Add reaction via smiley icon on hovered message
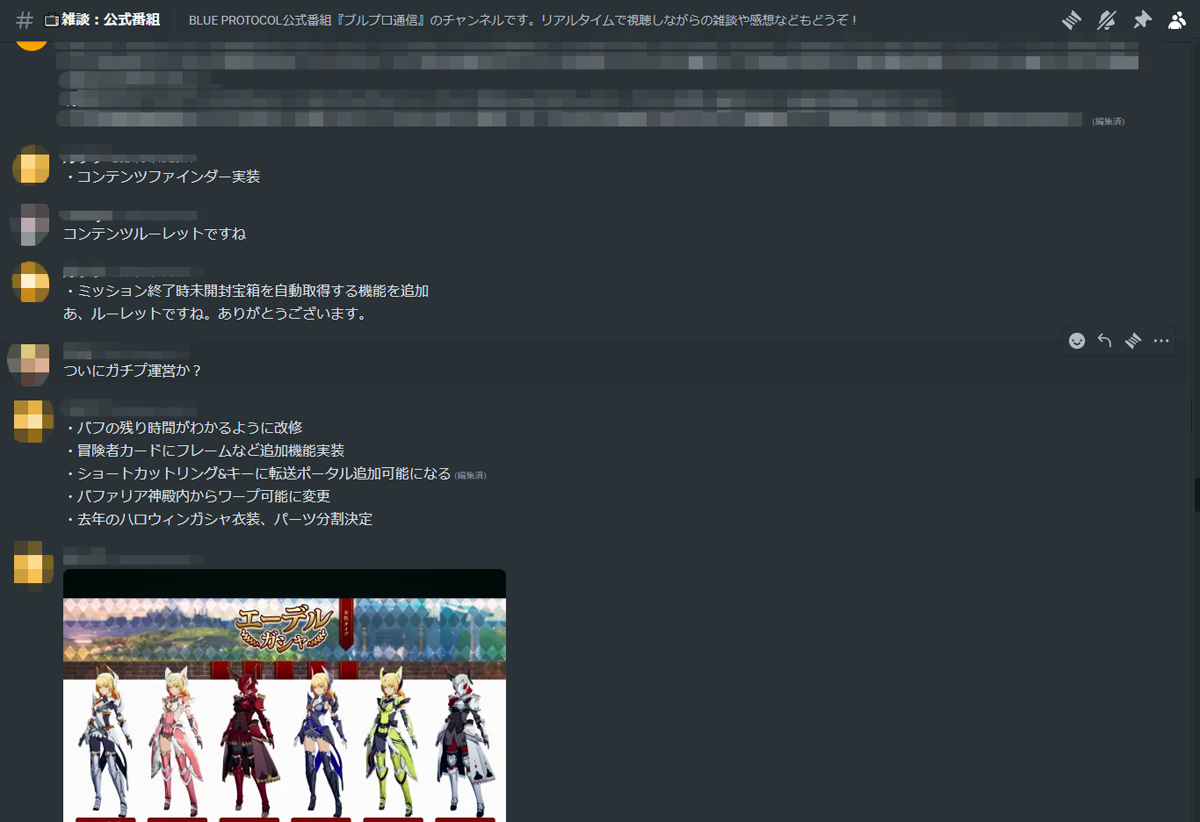This screenshot has width=1200, height=822. click(x=1077, y=341)
